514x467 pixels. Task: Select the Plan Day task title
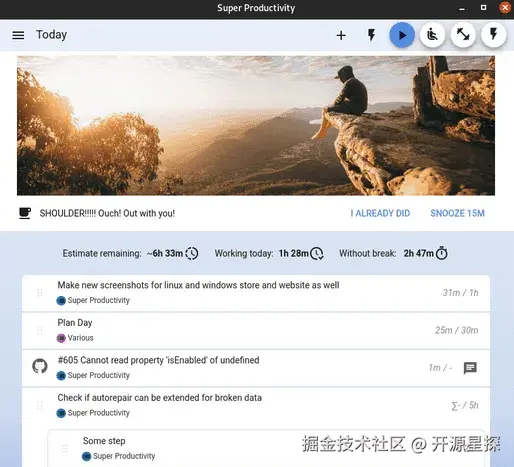click(75, 323)
